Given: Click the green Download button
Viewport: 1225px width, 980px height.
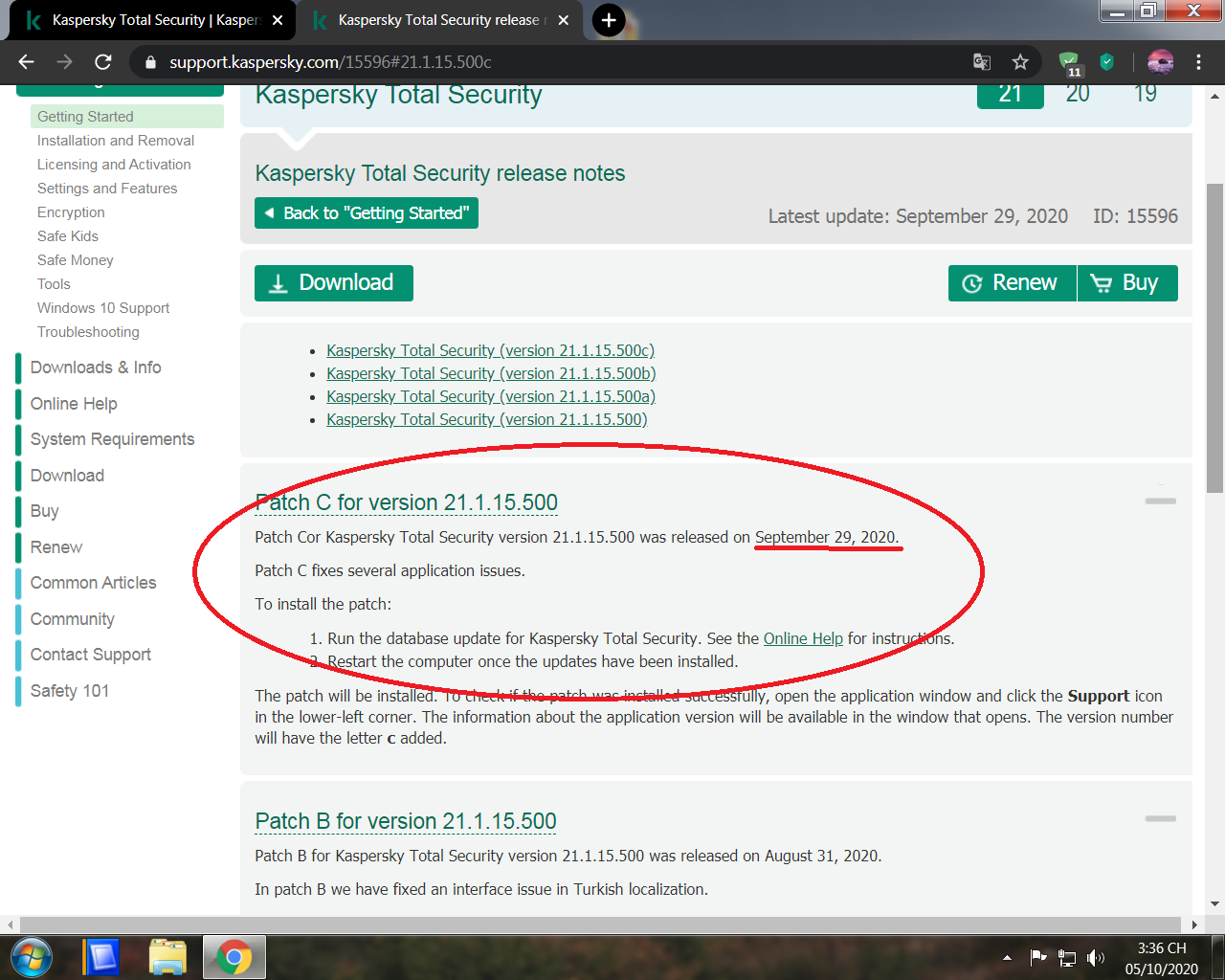Looking at the screenshot, I should click(x=334, y=283).
